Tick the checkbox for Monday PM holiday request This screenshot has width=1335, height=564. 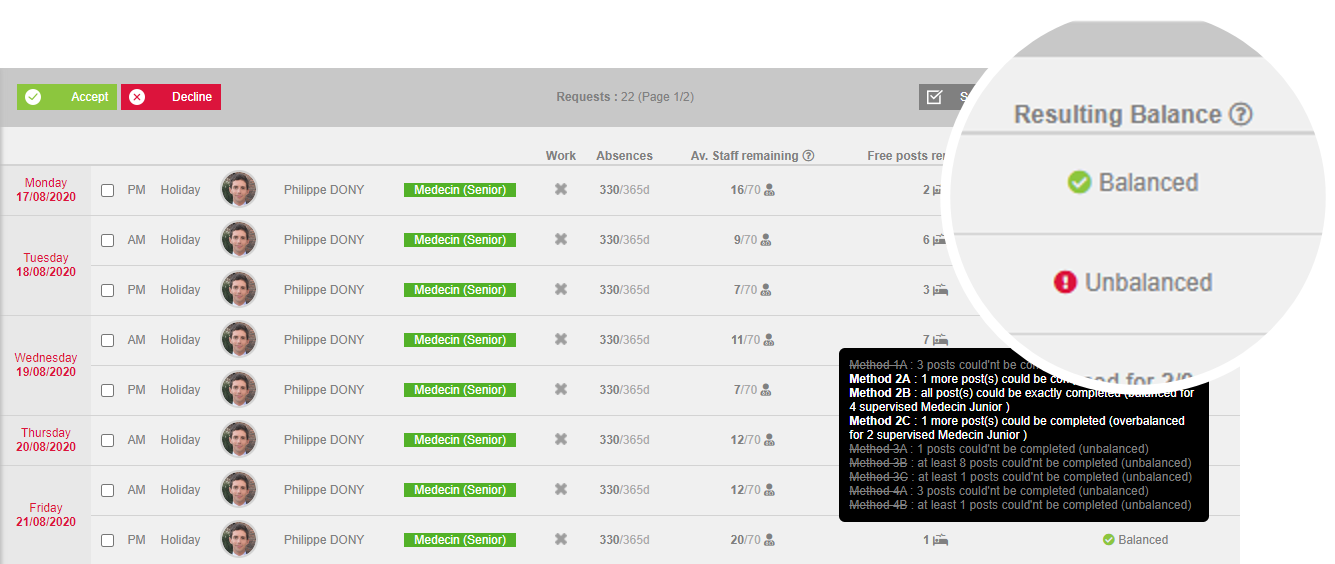107,190
